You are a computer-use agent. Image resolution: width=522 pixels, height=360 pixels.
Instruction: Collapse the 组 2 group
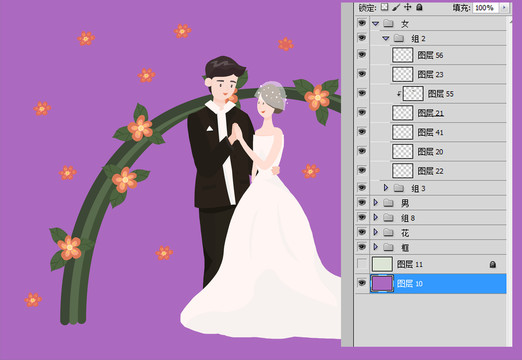386,38
